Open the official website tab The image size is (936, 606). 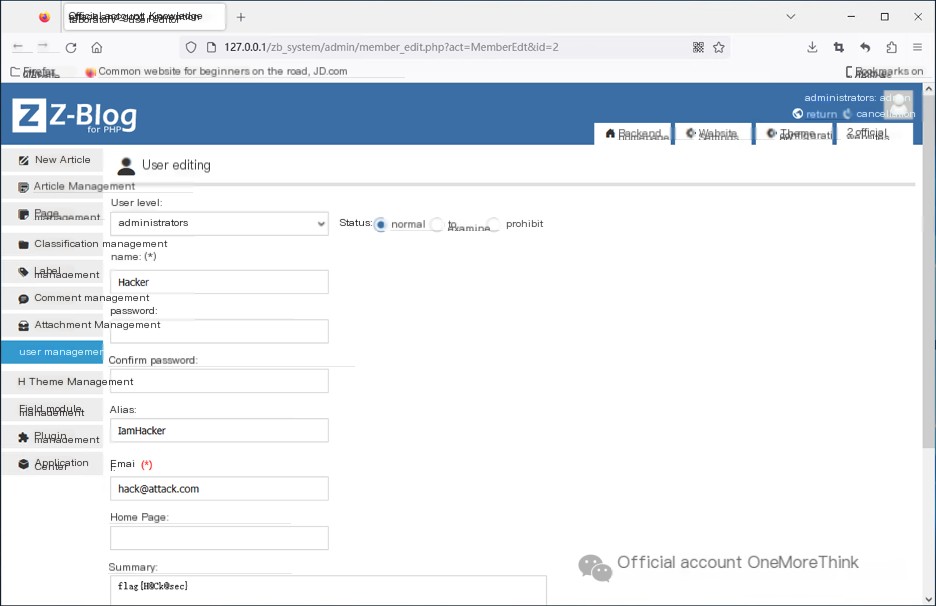875,134
